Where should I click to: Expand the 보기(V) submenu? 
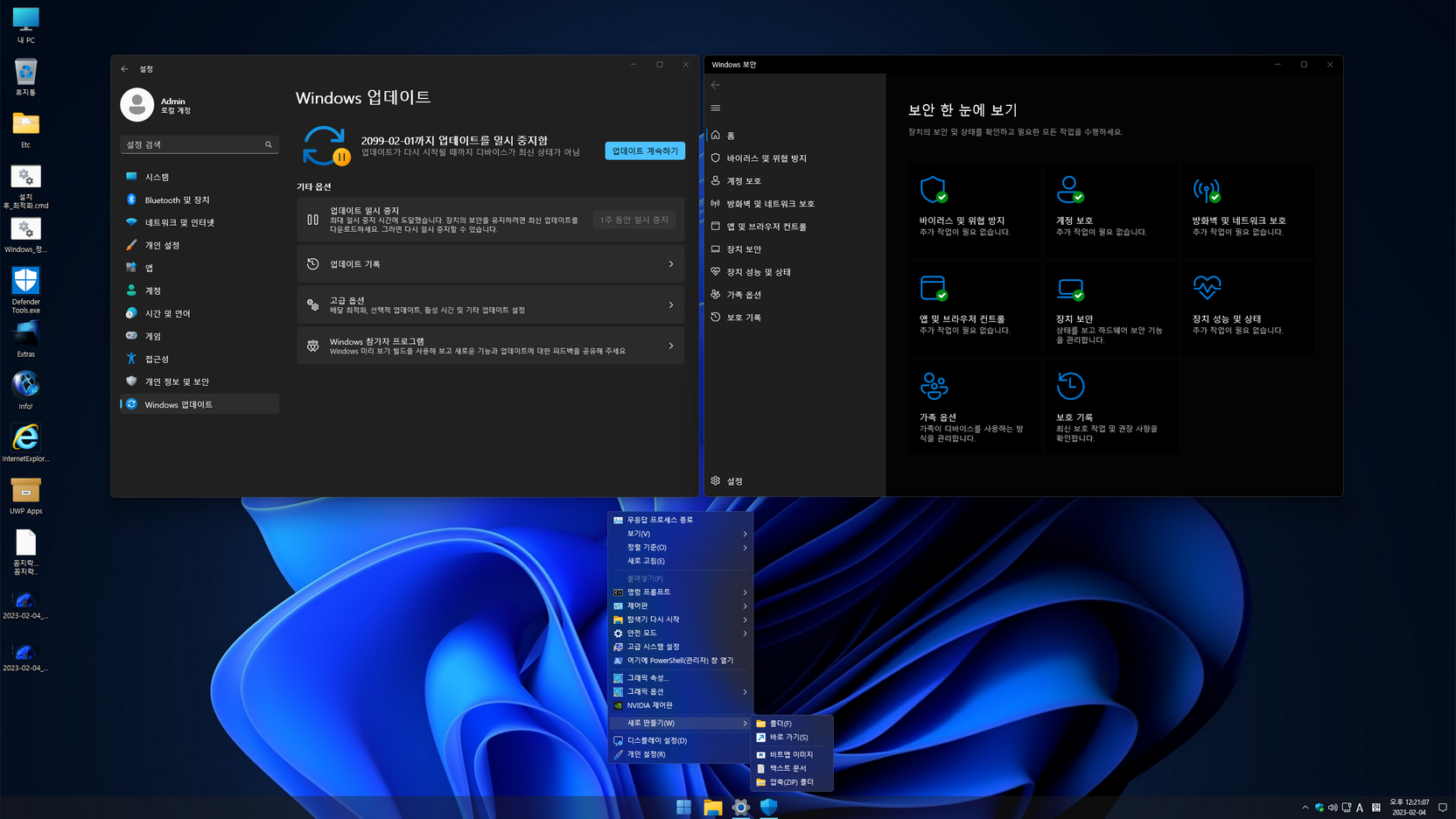click(x=680, y=534)
